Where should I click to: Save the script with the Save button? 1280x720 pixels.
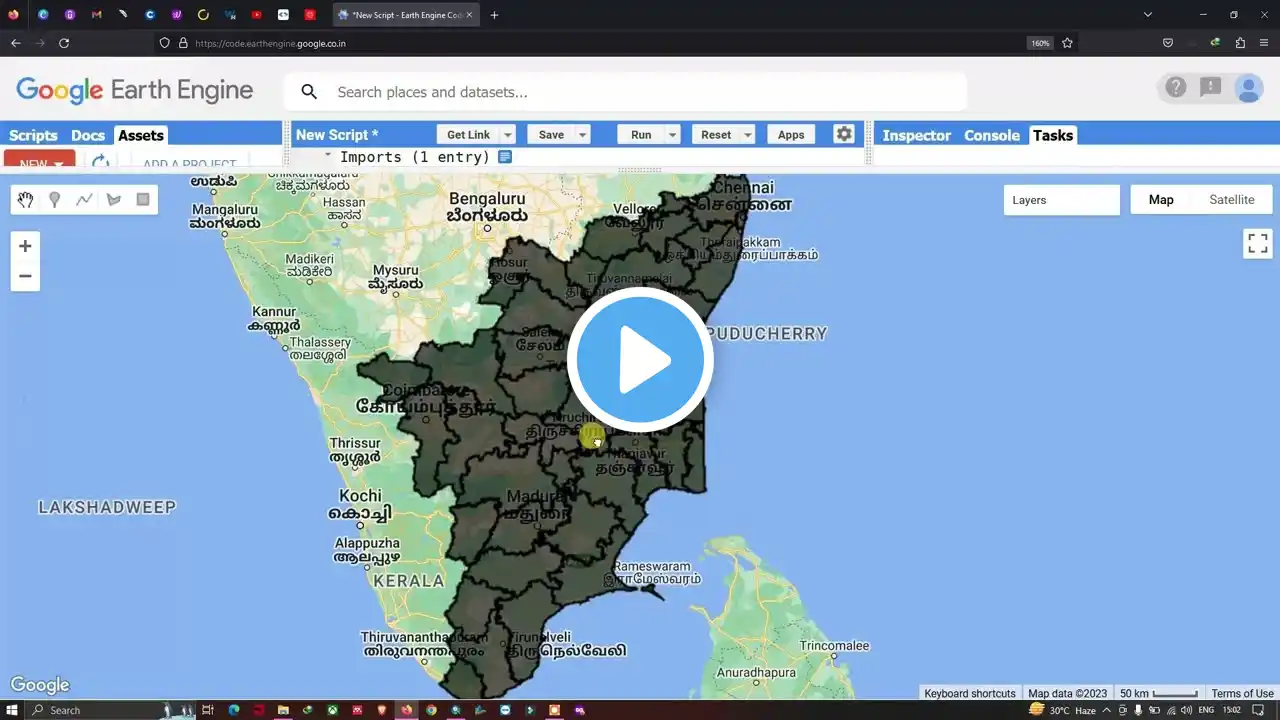pos(551,134)
